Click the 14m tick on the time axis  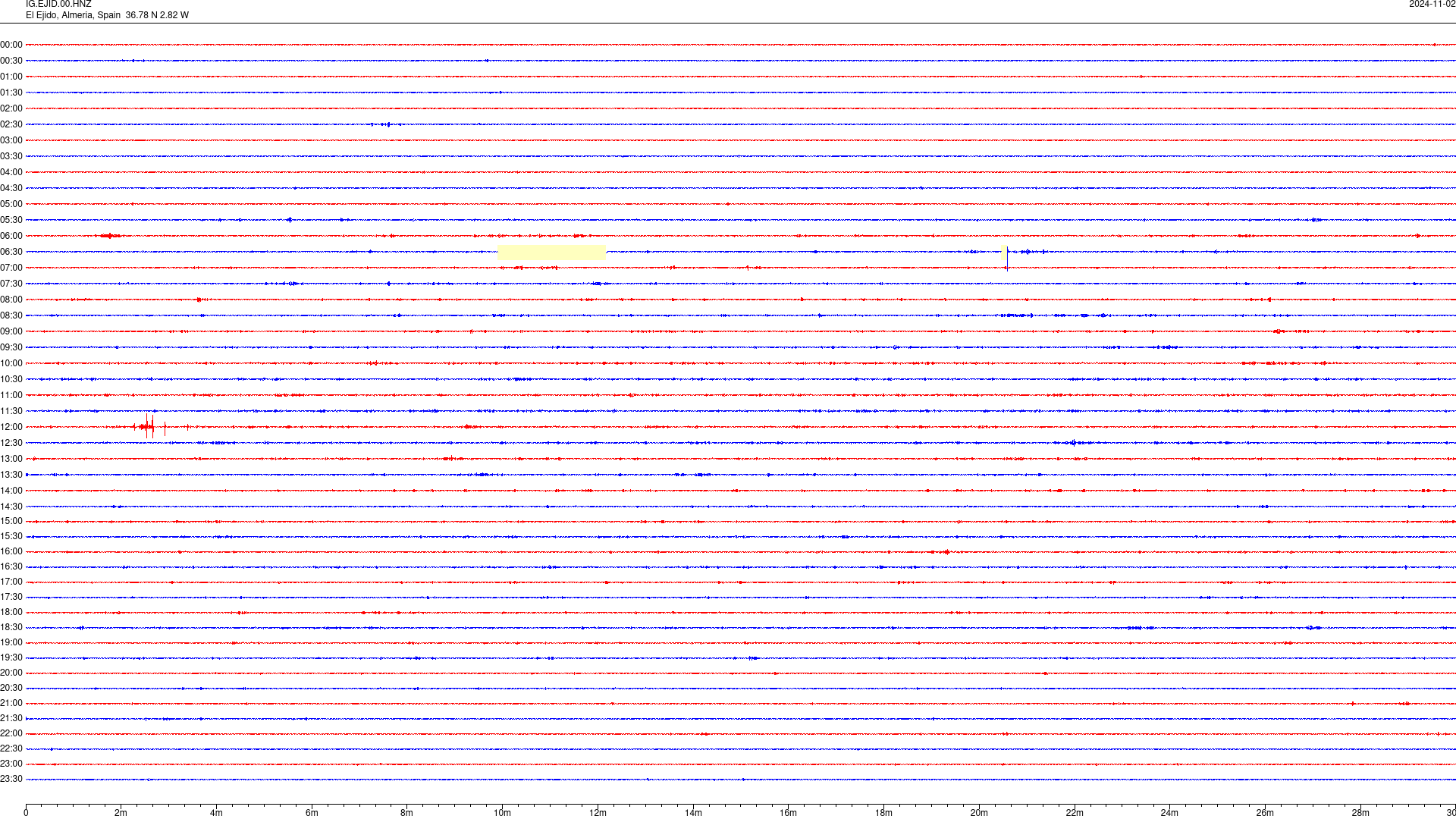click(693, 812)
